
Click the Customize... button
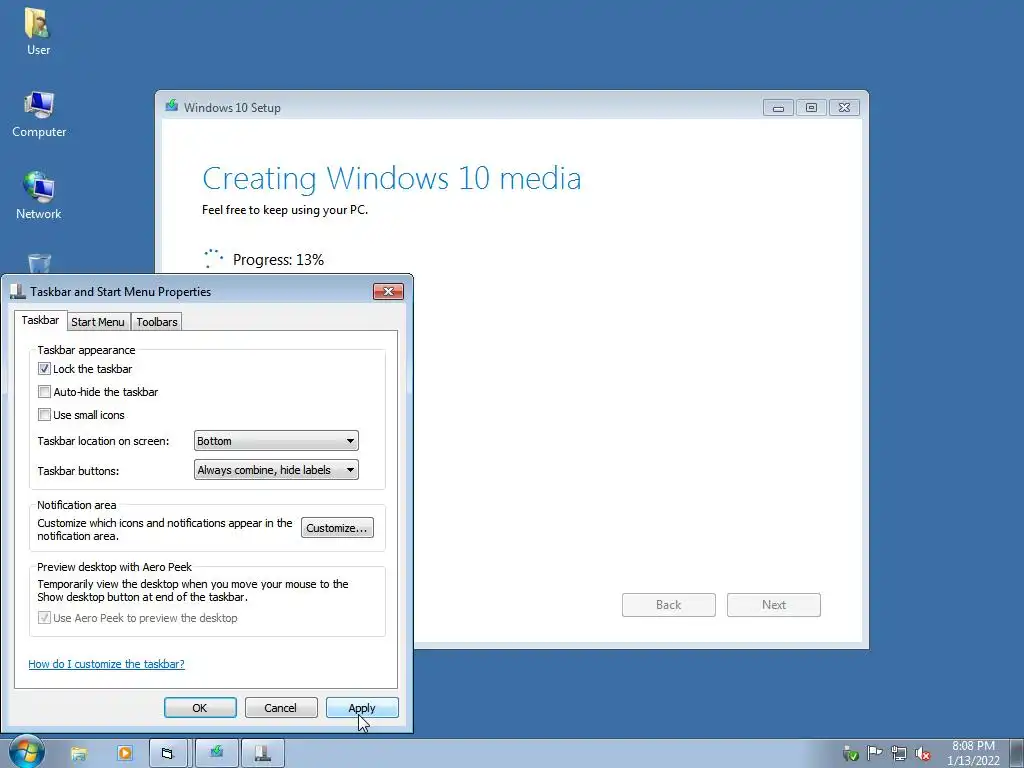337,528
